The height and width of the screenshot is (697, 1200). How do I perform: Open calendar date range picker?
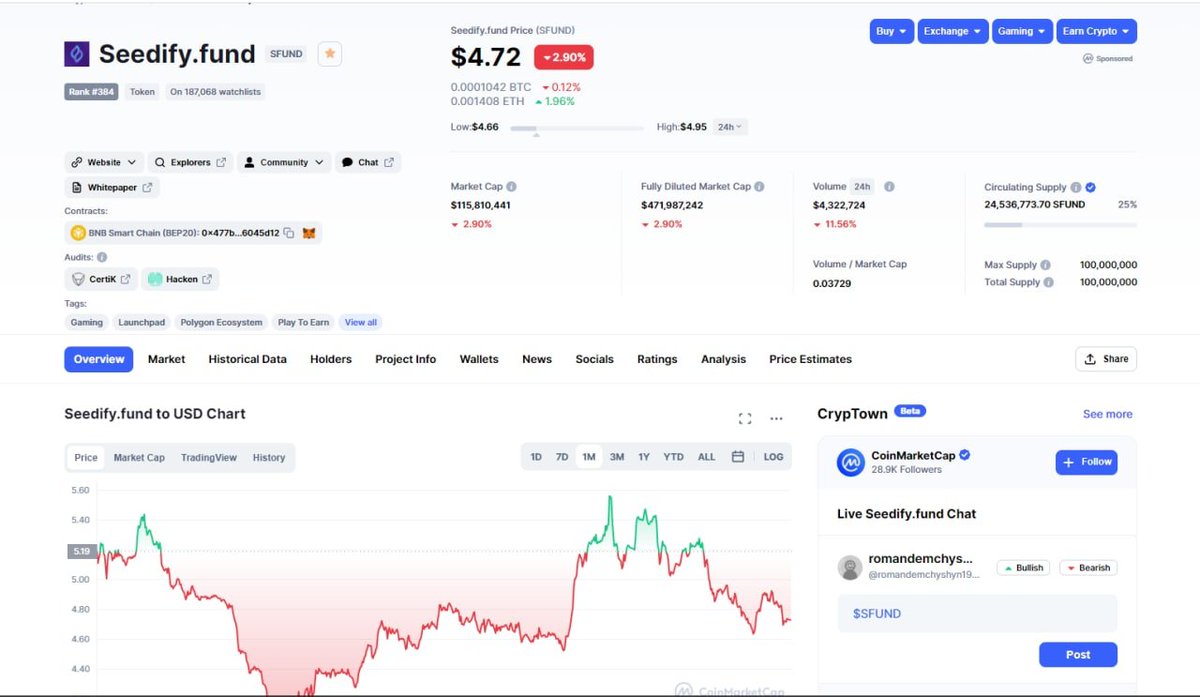point(738,457)
